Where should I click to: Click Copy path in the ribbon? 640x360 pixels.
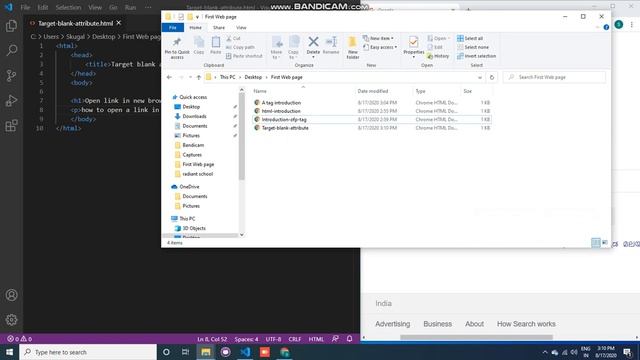240,47
